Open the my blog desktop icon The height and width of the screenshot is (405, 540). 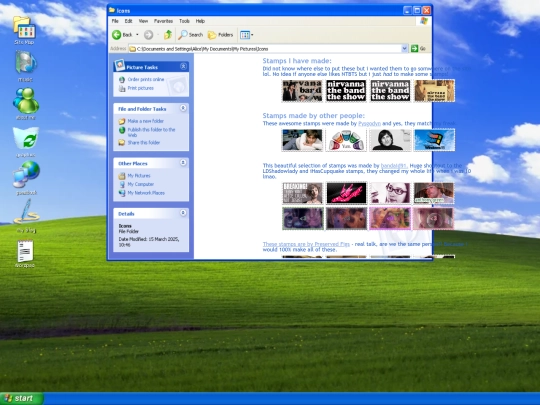26,215
